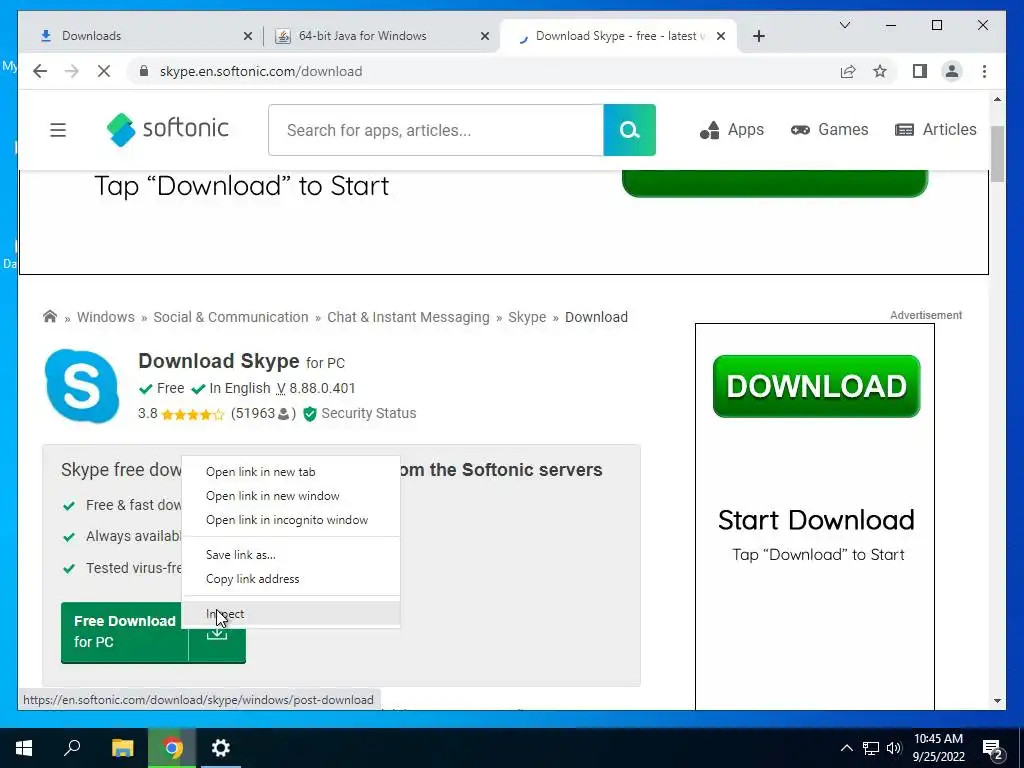1024x768 pixels.
Task: Click the Chrome icon in the taskbar
Action: tap(172, 748)
